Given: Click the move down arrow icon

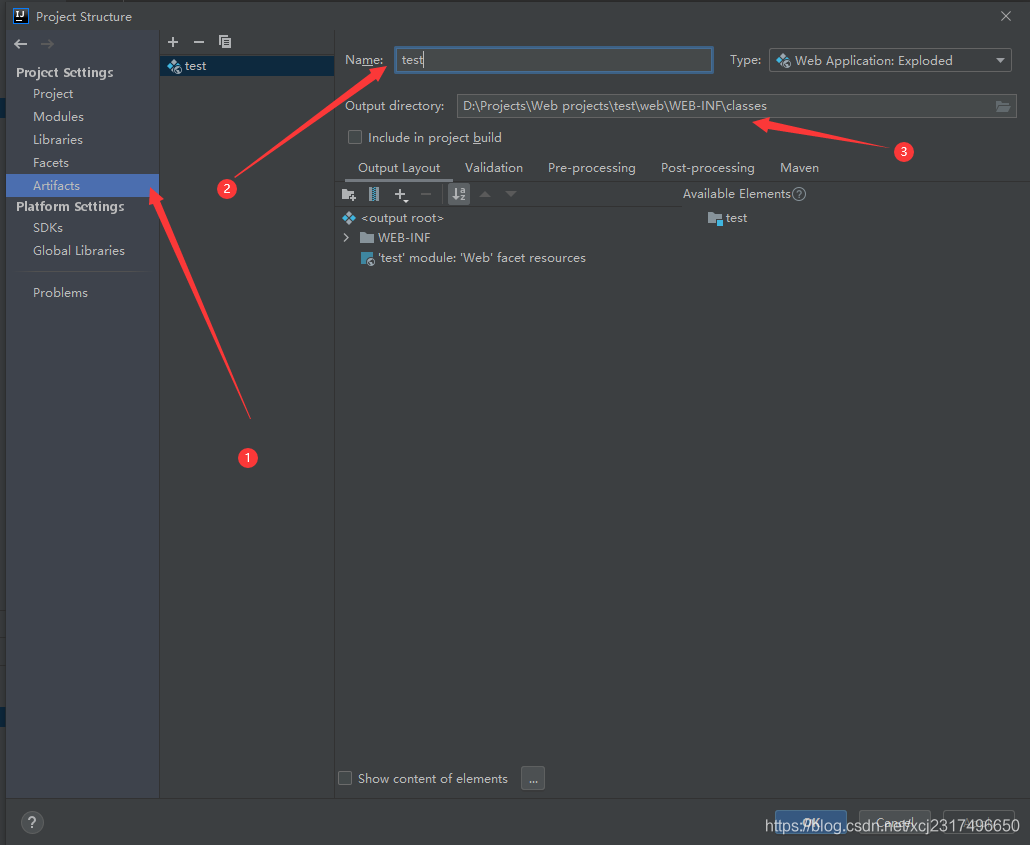Looking at the screenshot, I should coord(510,194).
